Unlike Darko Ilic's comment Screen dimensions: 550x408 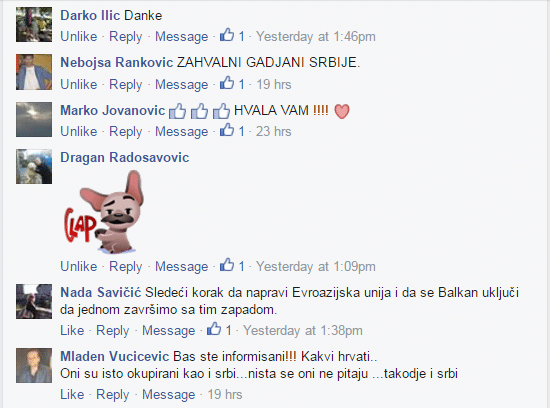click(79, 36)
